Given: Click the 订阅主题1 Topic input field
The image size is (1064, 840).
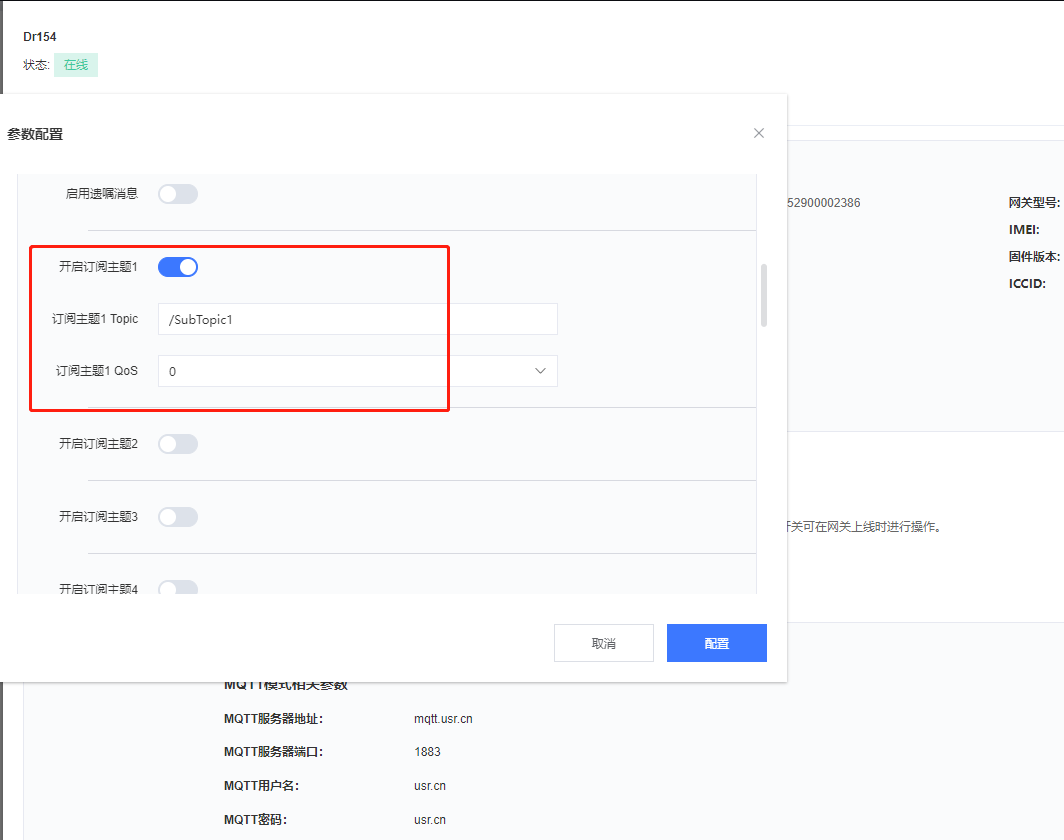Looking at the screenshot, I should pos(357,319).
